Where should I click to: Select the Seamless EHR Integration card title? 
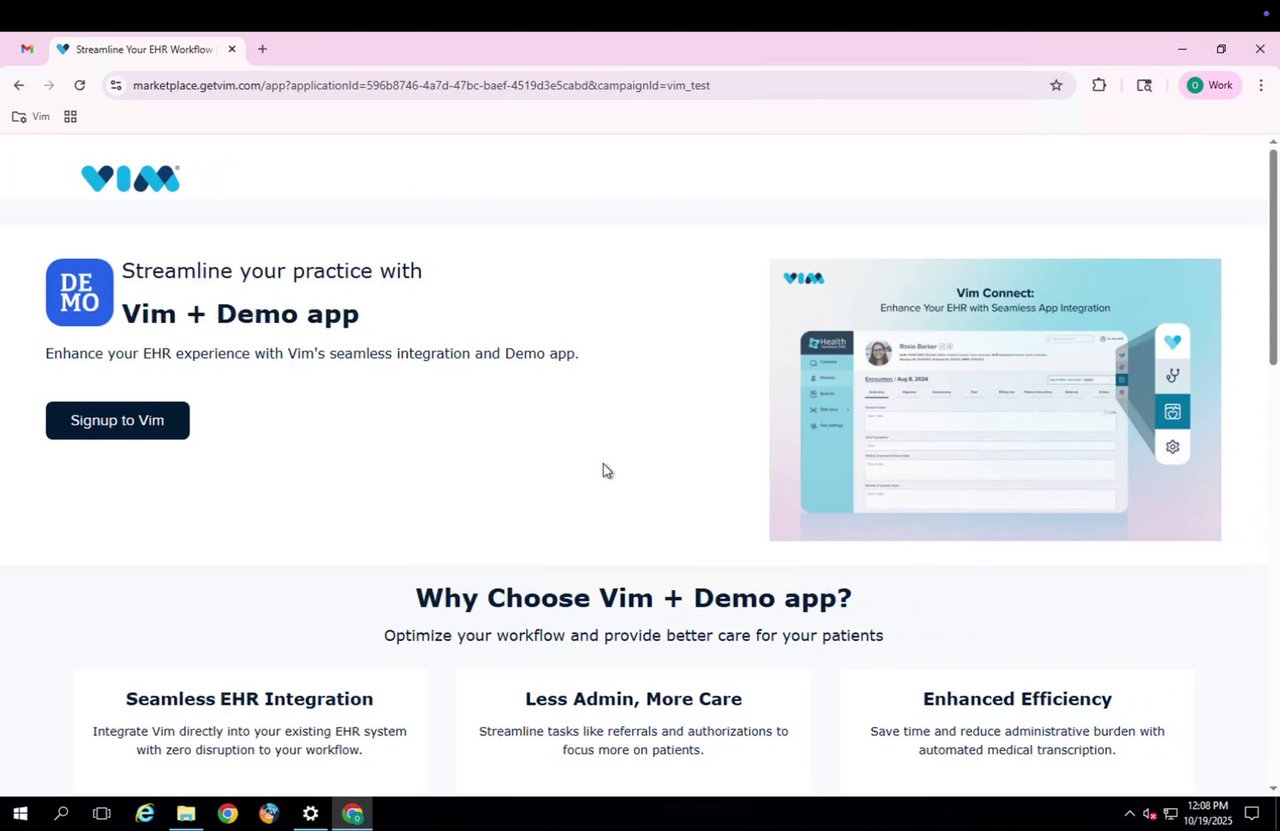click(x=249, y=699)
